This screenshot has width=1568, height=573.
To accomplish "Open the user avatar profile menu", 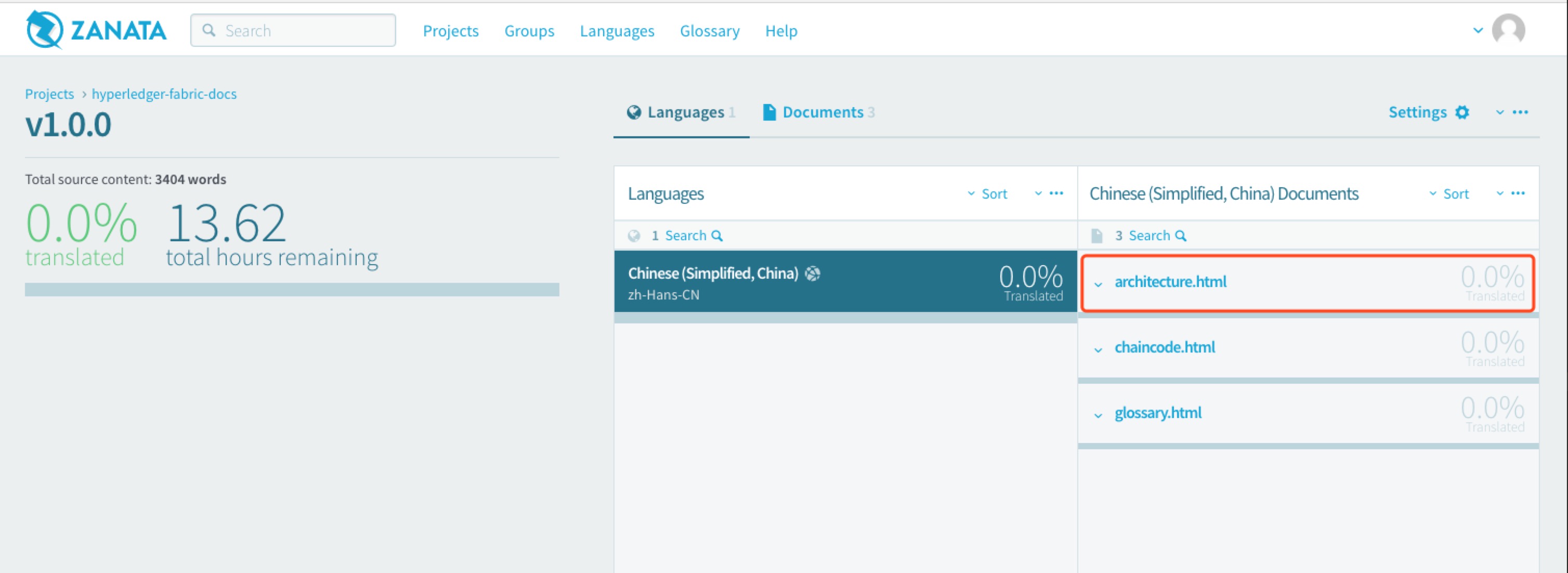I will point(1508,30).
